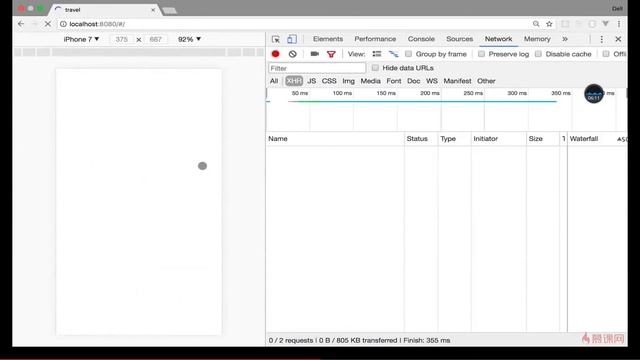Sort by Initiator column header

point(499,139)
